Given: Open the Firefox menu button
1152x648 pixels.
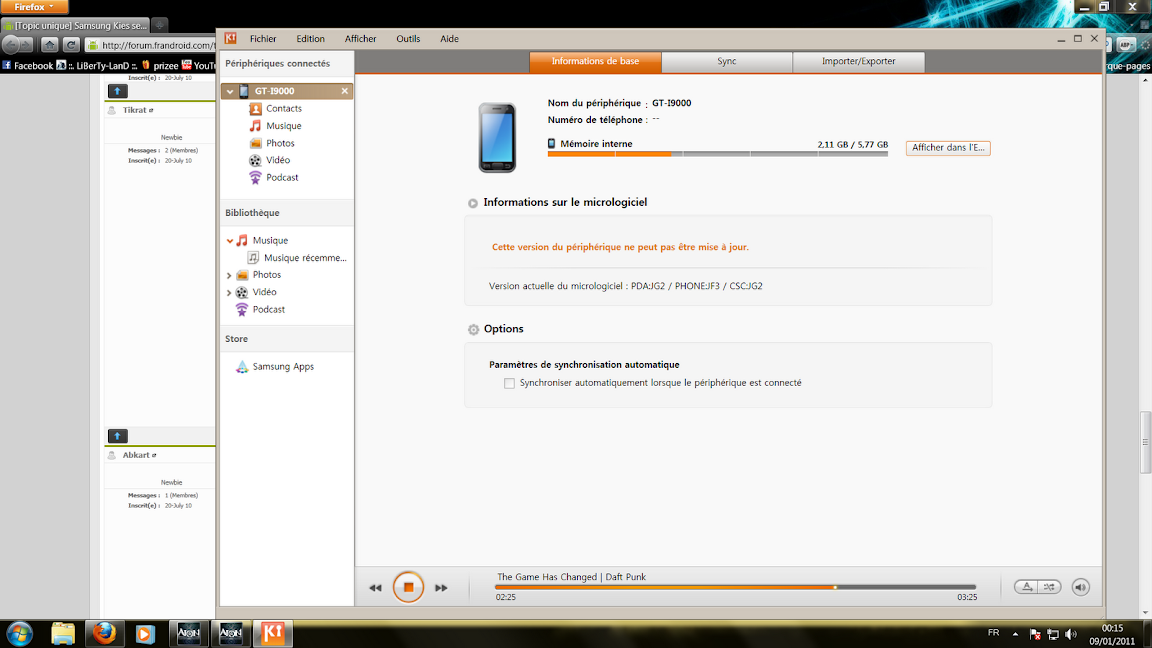Looking at the screenshot, I should [x=34, y=7].
